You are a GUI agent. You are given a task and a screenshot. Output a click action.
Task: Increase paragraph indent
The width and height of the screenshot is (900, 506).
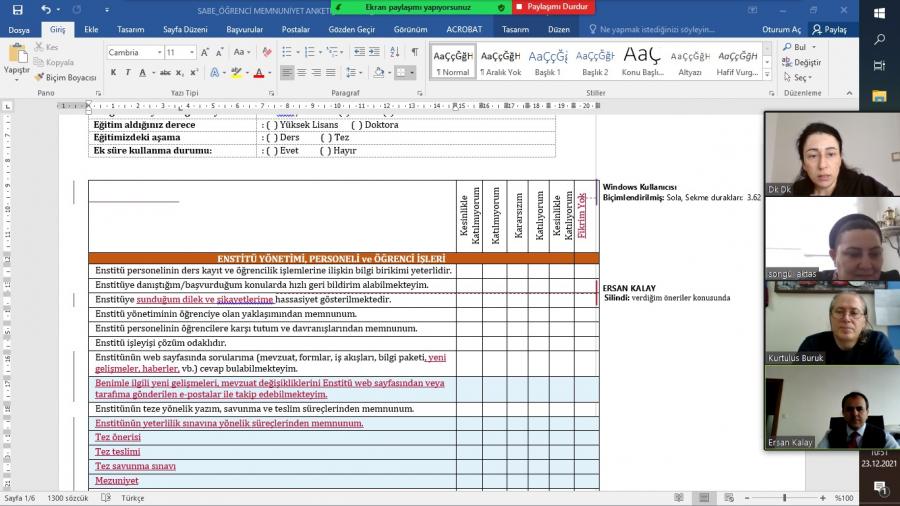click(374, 52)
